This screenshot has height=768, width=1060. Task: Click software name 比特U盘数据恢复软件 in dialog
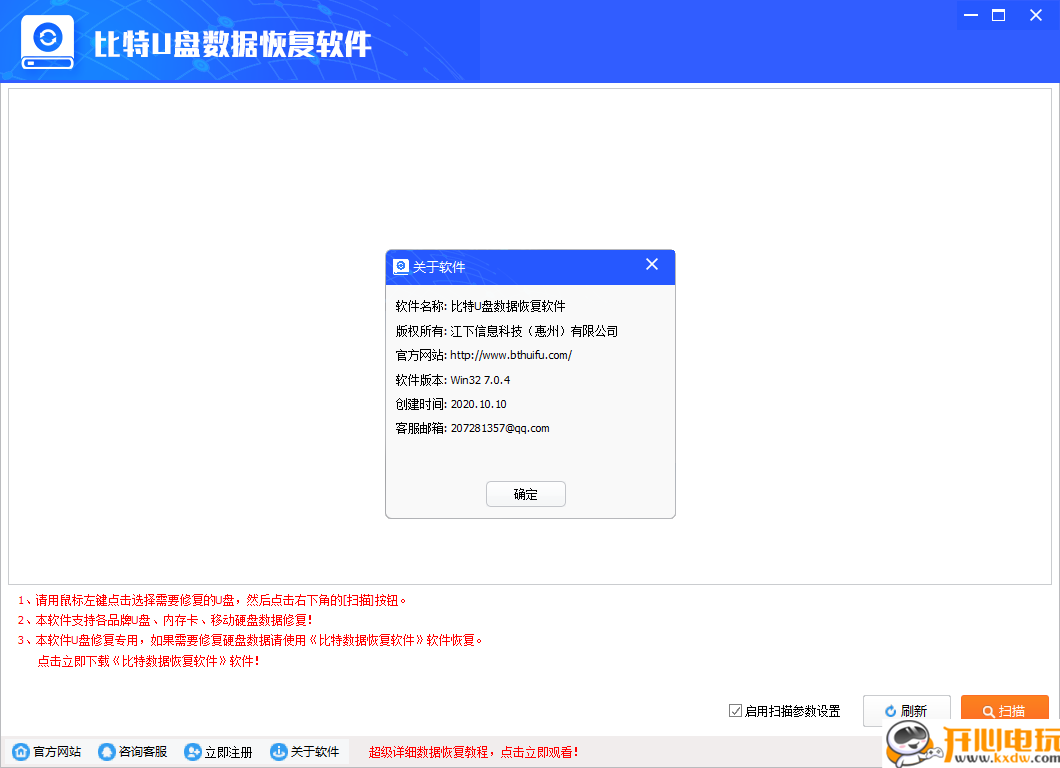click(508, 306)
